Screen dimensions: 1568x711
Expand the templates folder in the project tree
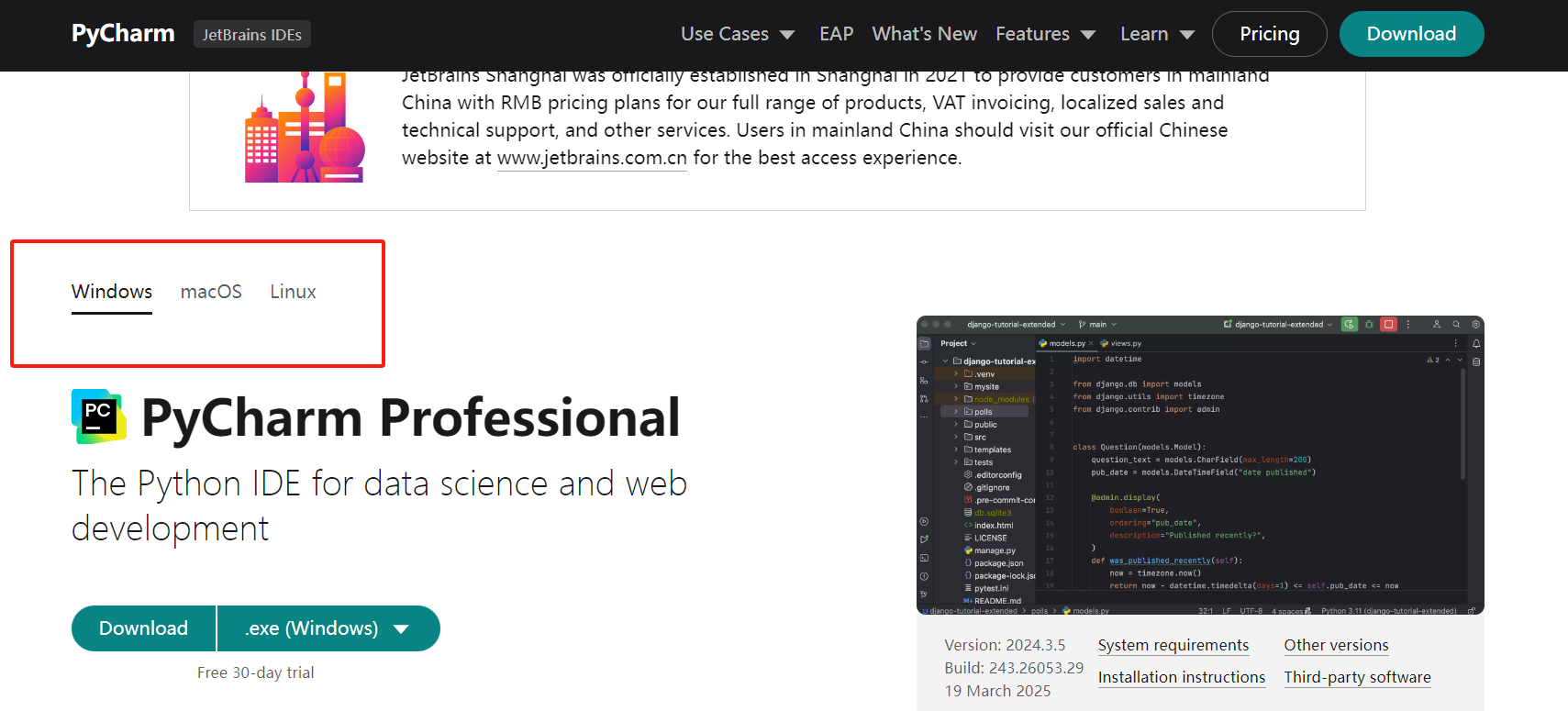coord(956,450)
